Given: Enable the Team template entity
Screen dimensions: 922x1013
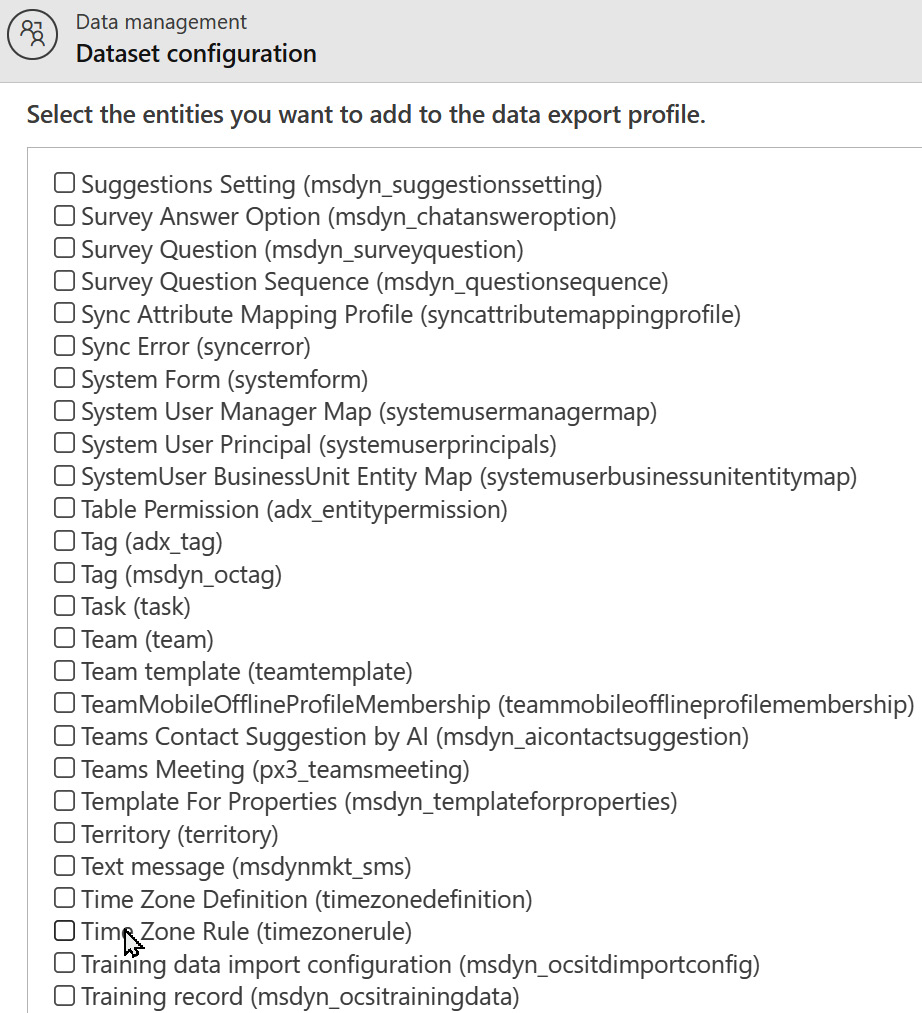Looking at the screenshot, I should [64, 671].
